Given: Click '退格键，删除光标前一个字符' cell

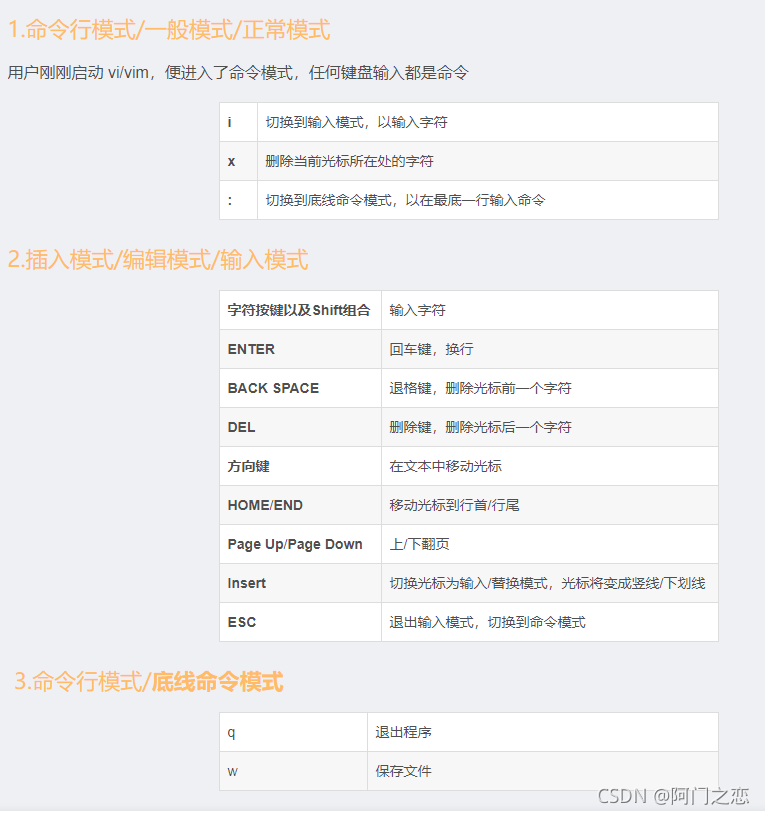Looking at the screenshot, I should click(550, 388).
